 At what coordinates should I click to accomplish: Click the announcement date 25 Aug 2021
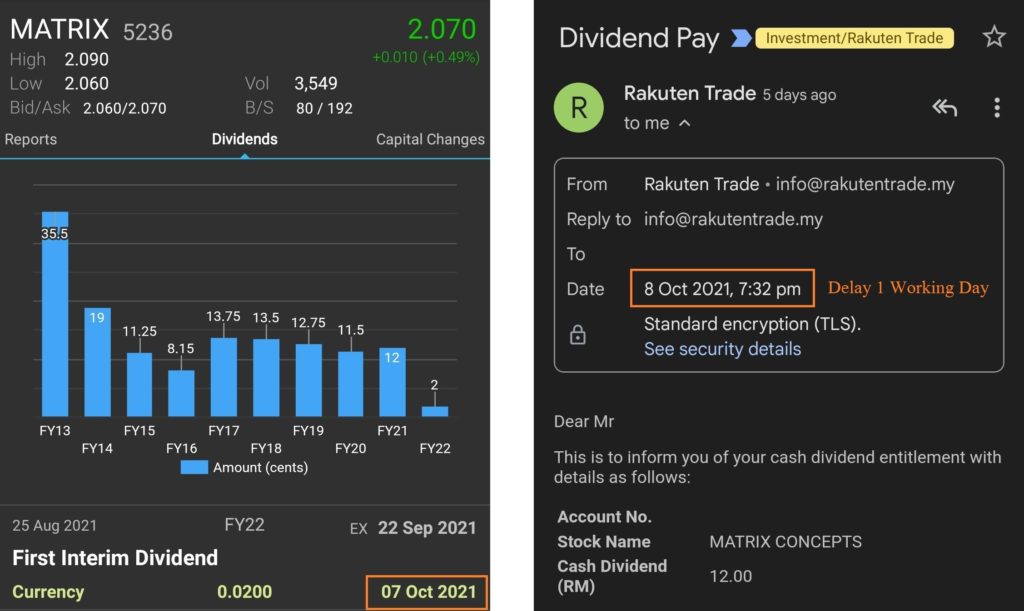(54, 525)
